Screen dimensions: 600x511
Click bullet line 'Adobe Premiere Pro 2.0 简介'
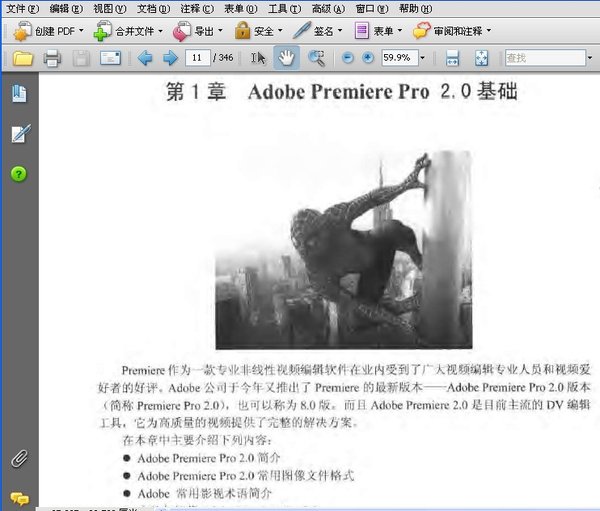209,458
